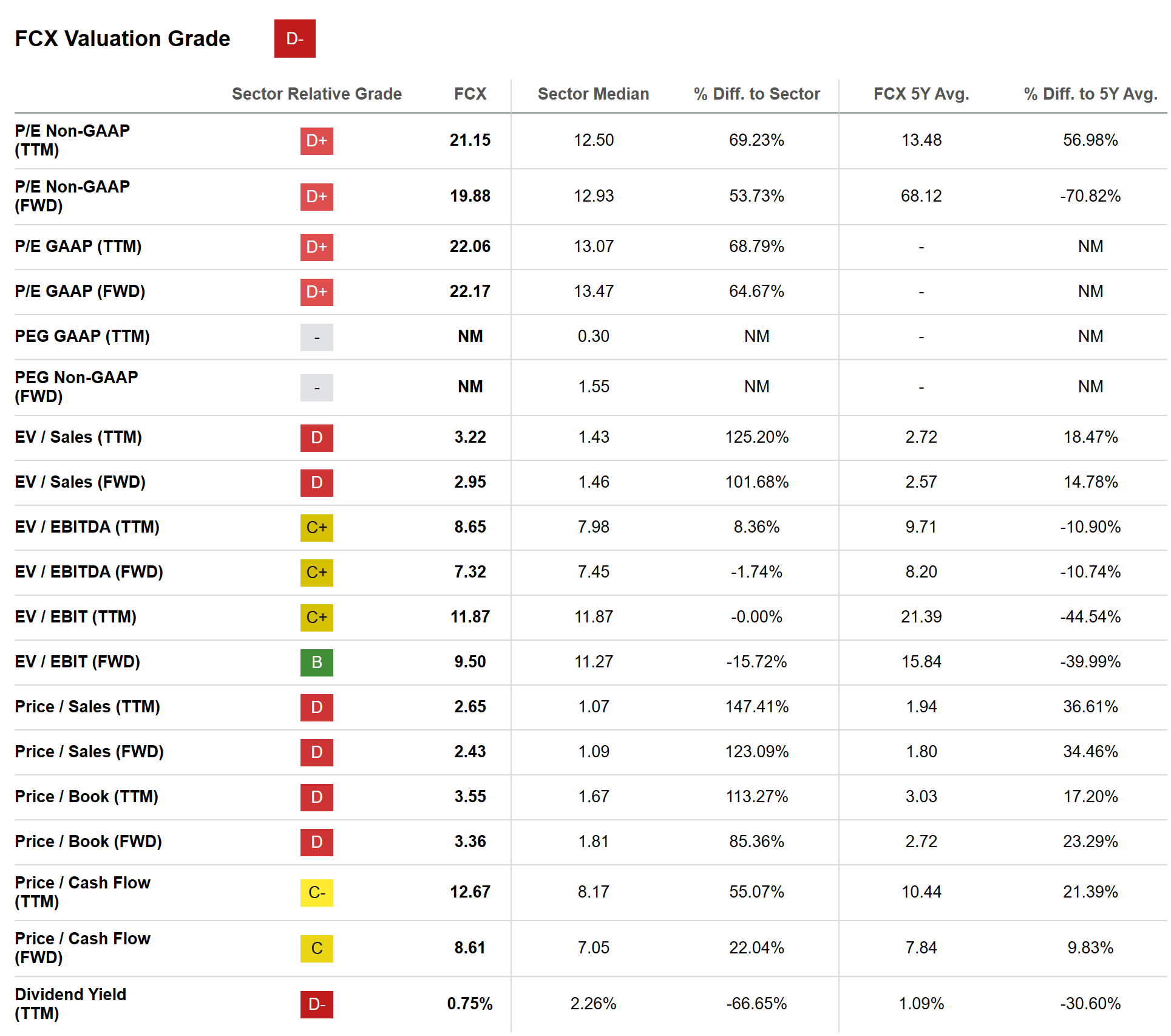Click the D- grade badge for Dividend Yield (TTM)
This screenshot has width=1171, height=1036.
[x=316, y=1004]
